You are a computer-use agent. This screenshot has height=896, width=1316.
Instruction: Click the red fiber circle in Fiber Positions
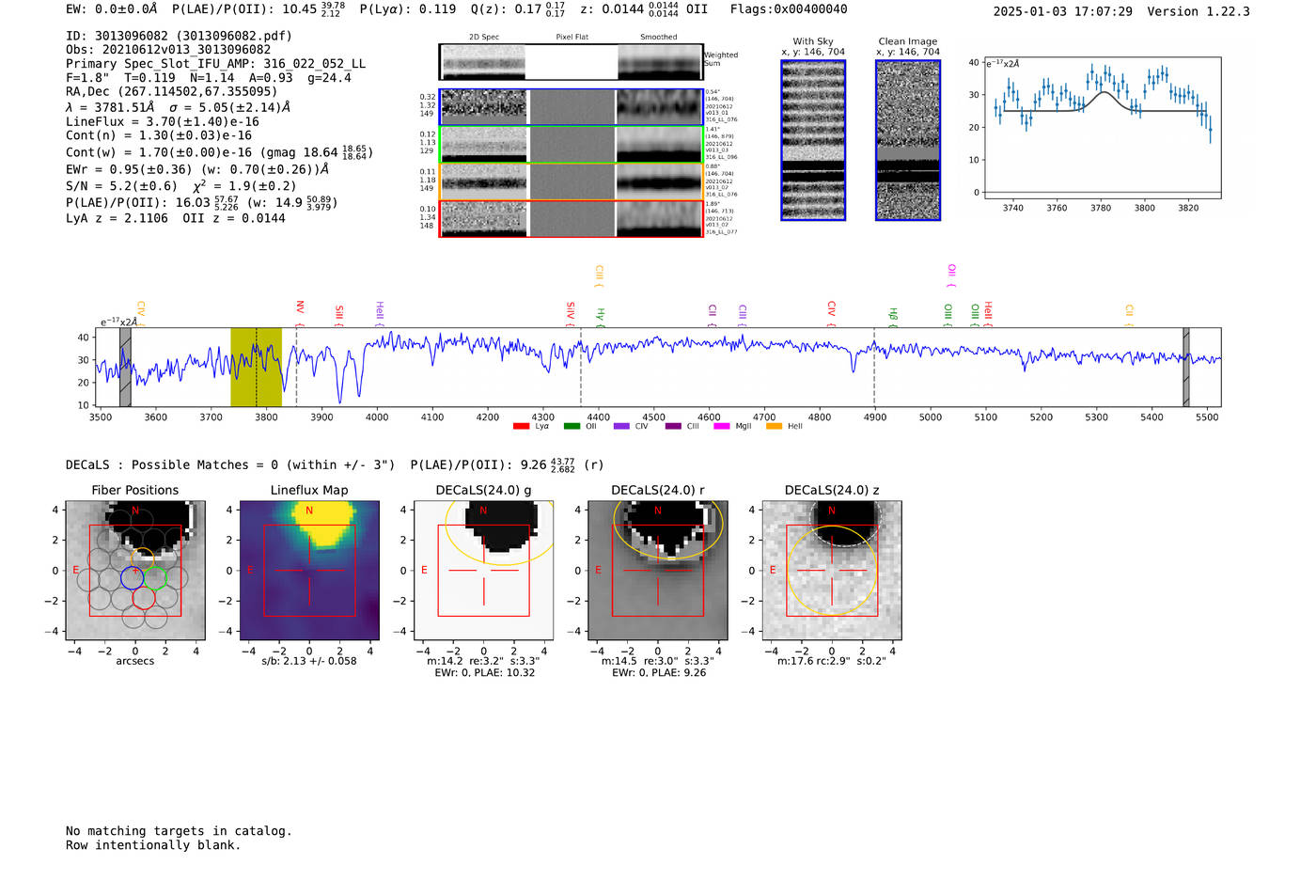point(144,597)
